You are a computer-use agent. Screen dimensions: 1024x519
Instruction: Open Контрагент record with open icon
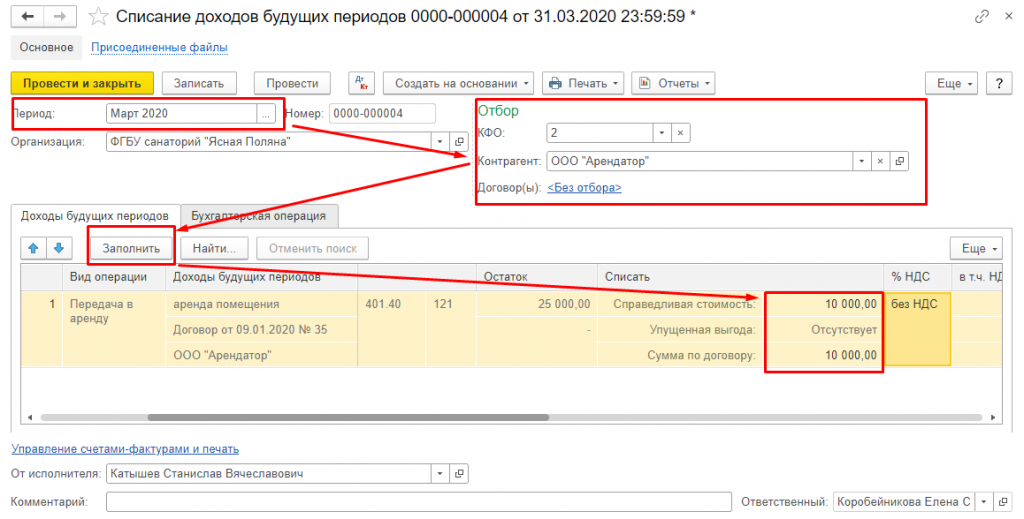(x=899, y=161)
